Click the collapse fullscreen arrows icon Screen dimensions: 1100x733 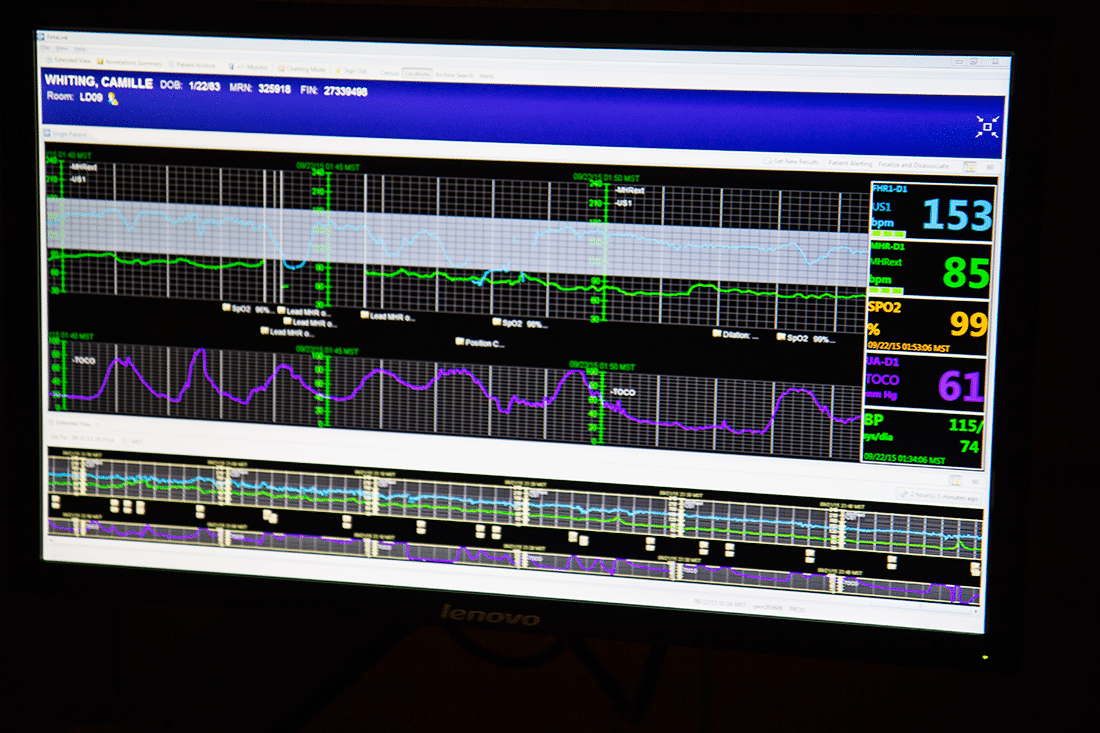[986, 126]
